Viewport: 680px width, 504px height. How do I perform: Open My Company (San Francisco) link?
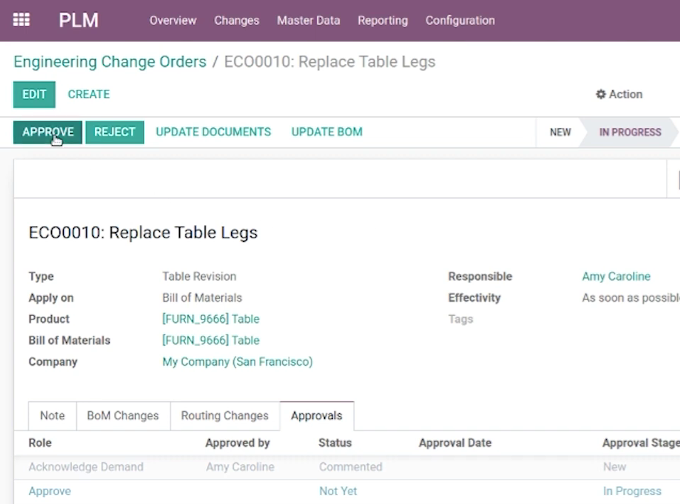(x=238, y=362)
